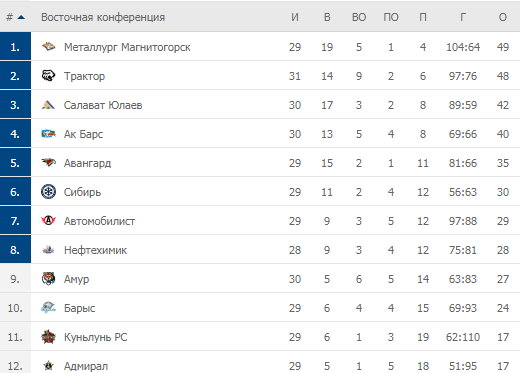This screenshot has width=520, height=373.
Task: Sort standings by В wins column
Action: (327, 17)
